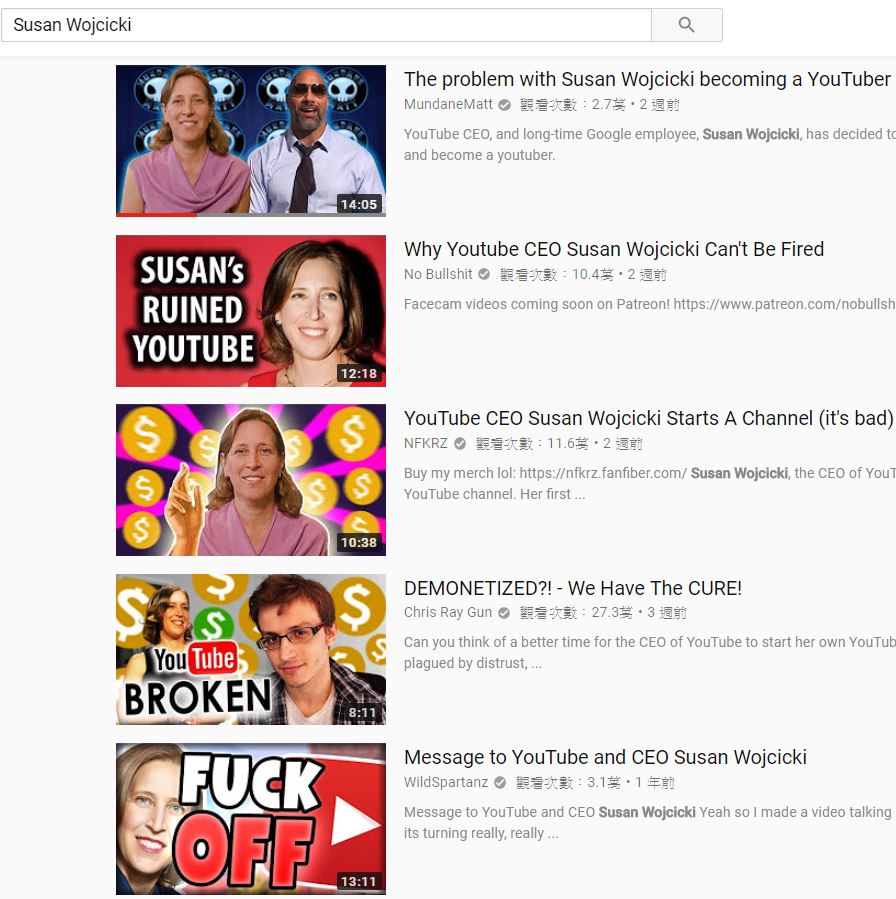Click the No Bullshit 10.4萬 view count
Image resolution: width=896 pixels, height=899 pixels.
click(557, 275)
